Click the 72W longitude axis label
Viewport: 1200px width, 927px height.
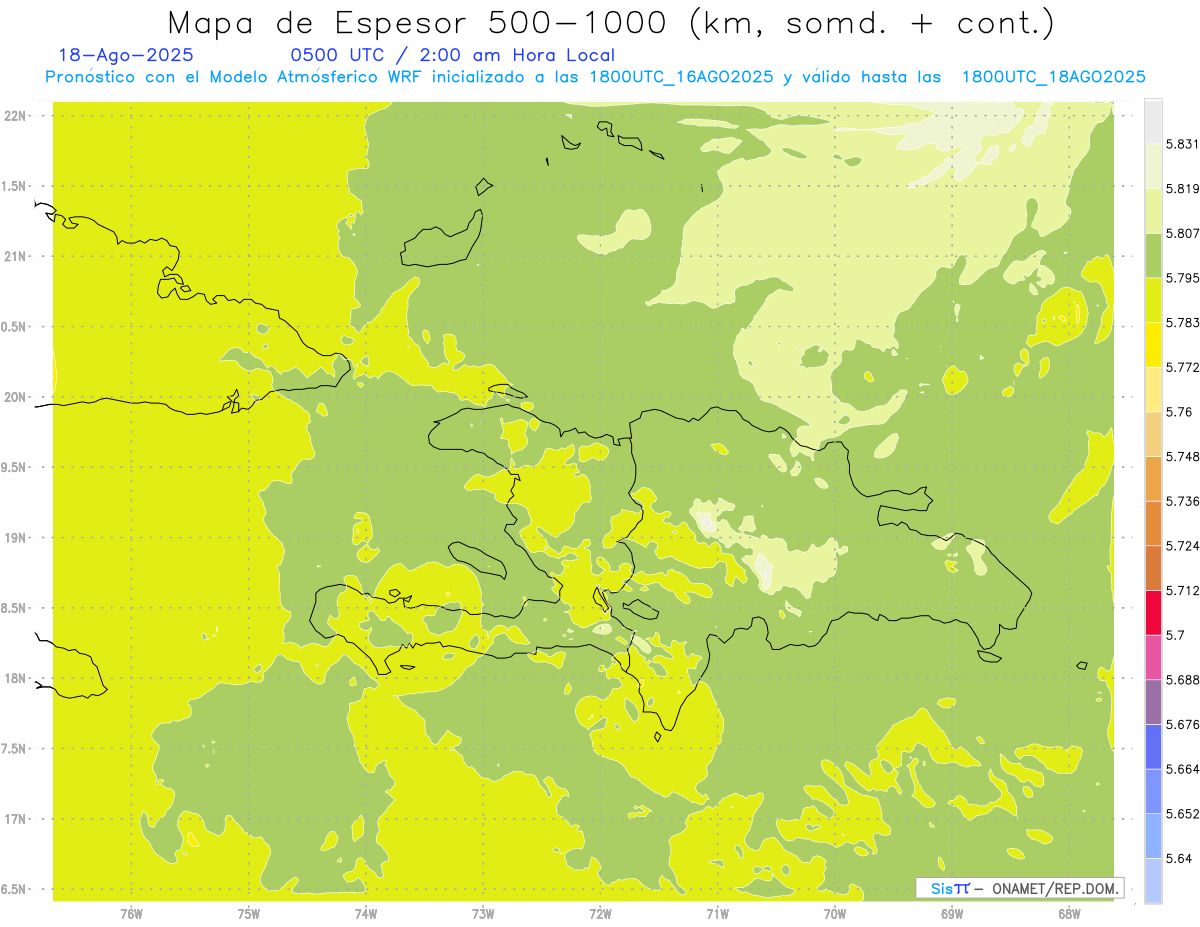(x=600, y=914)
